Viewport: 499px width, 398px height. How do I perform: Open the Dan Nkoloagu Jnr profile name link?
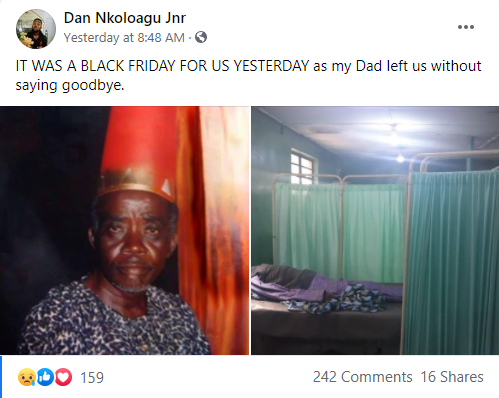(x=125, y=18)
